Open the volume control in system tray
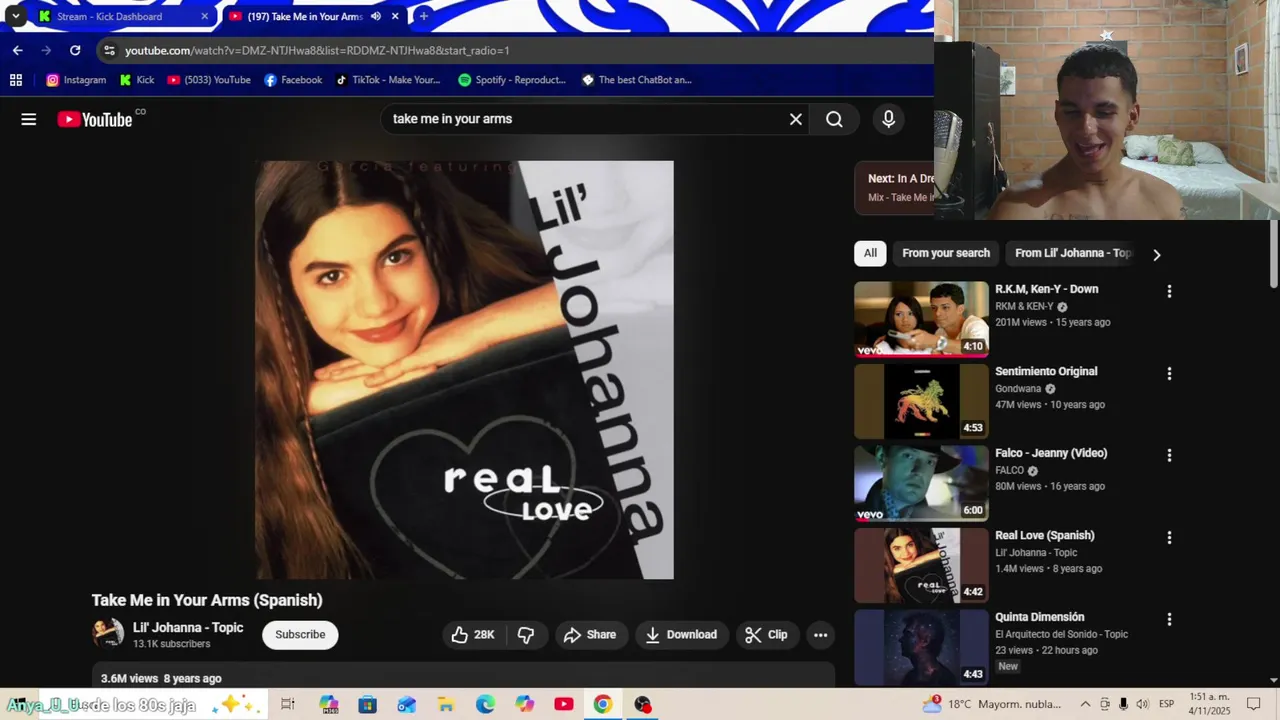 tap(1142, 705)
